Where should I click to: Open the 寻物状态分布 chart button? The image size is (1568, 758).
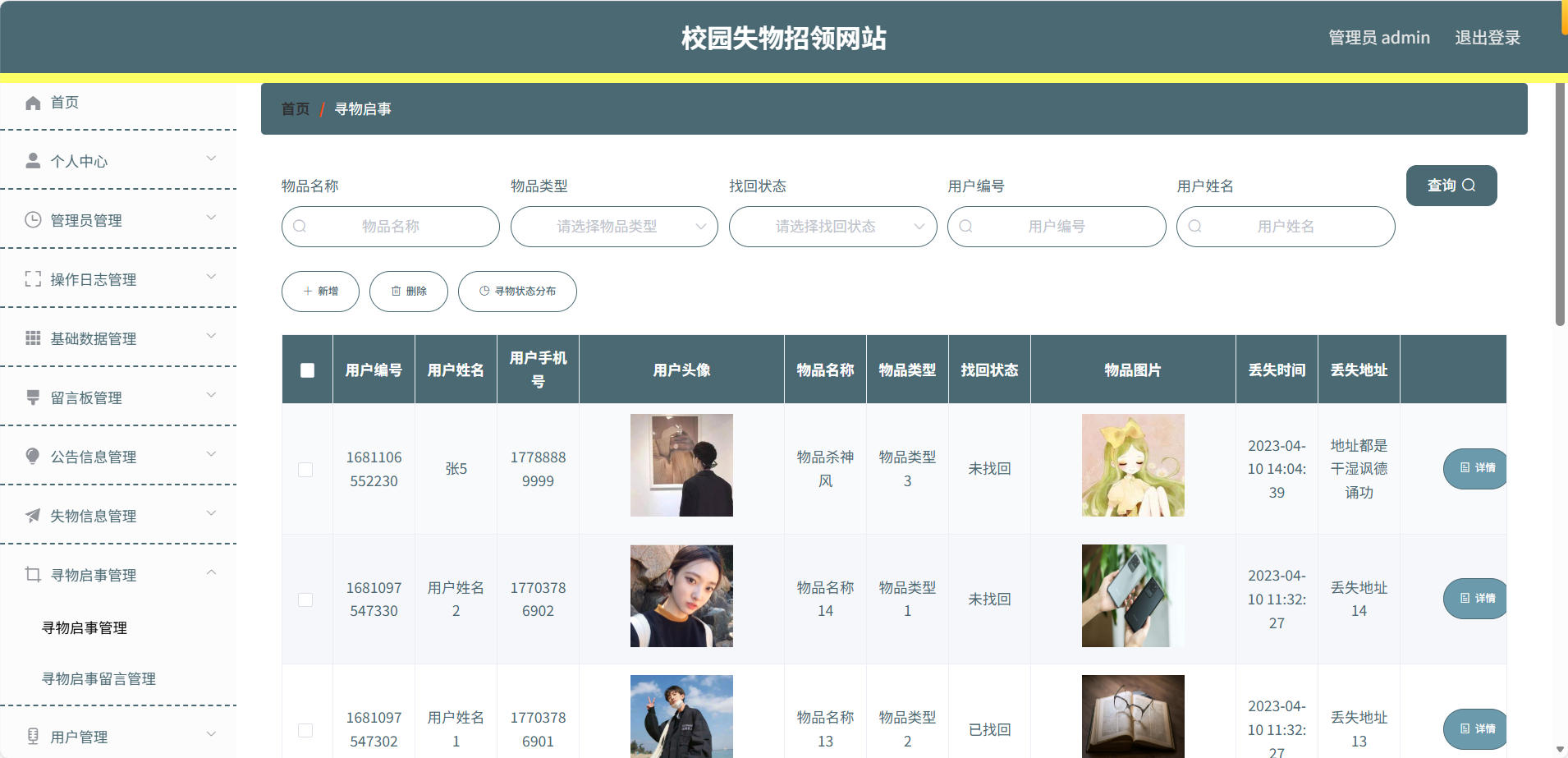pyautogui.click(x=517, y=292)
